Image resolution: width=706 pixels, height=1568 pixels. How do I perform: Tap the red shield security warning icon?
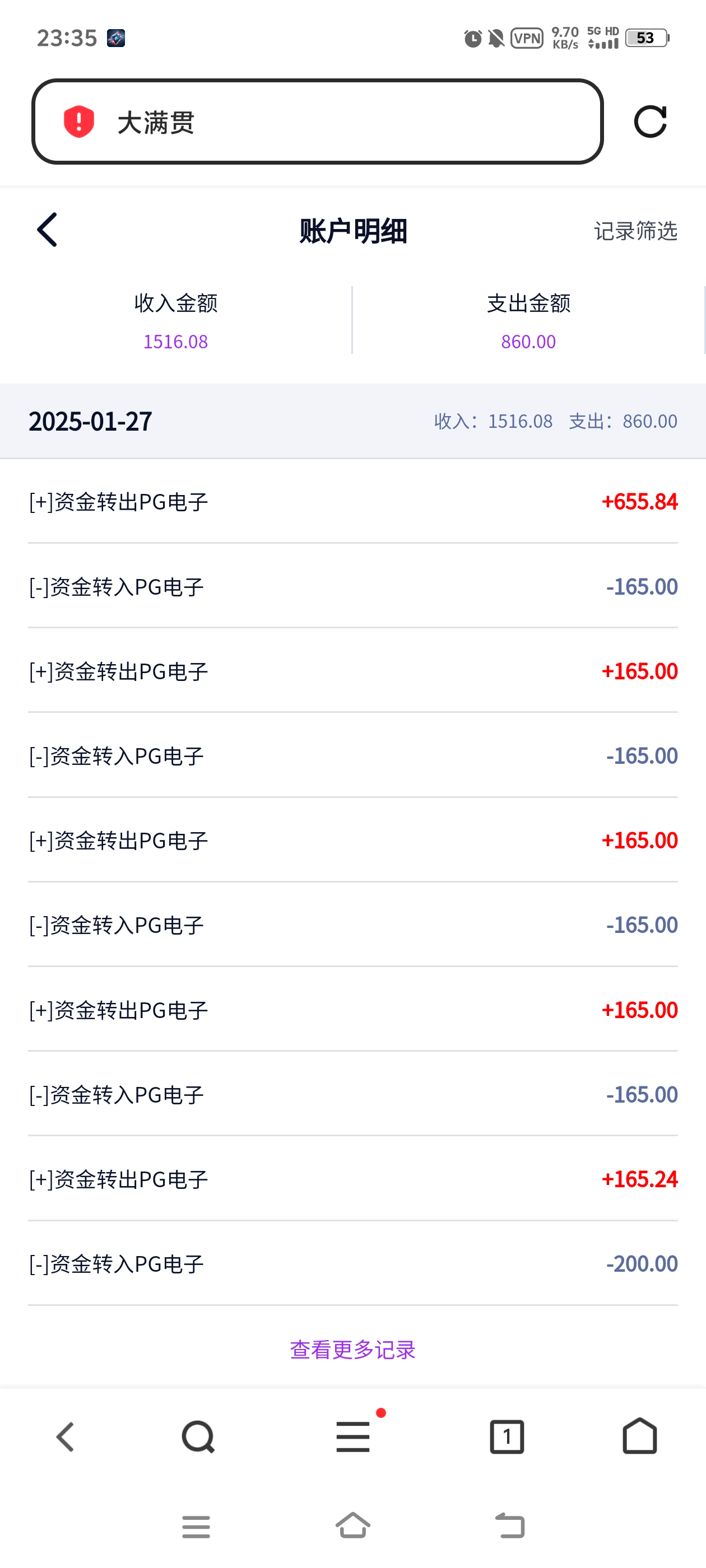tap(79, 121)
